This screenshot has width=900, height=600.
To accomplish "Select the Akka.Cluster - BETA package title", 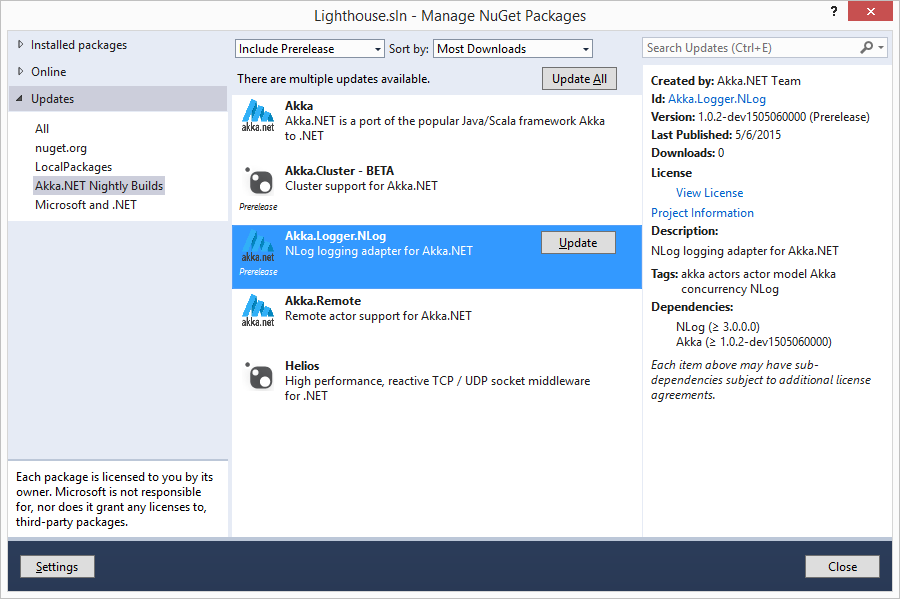I will pos(339,171).
